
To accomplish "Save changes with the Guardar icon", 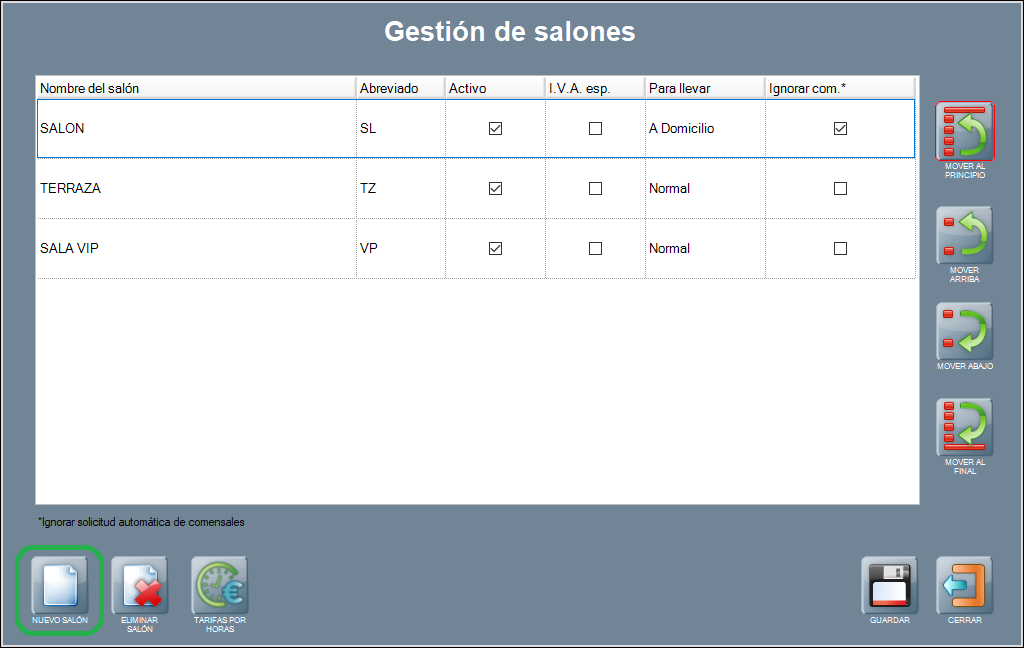I will (889, 585).
